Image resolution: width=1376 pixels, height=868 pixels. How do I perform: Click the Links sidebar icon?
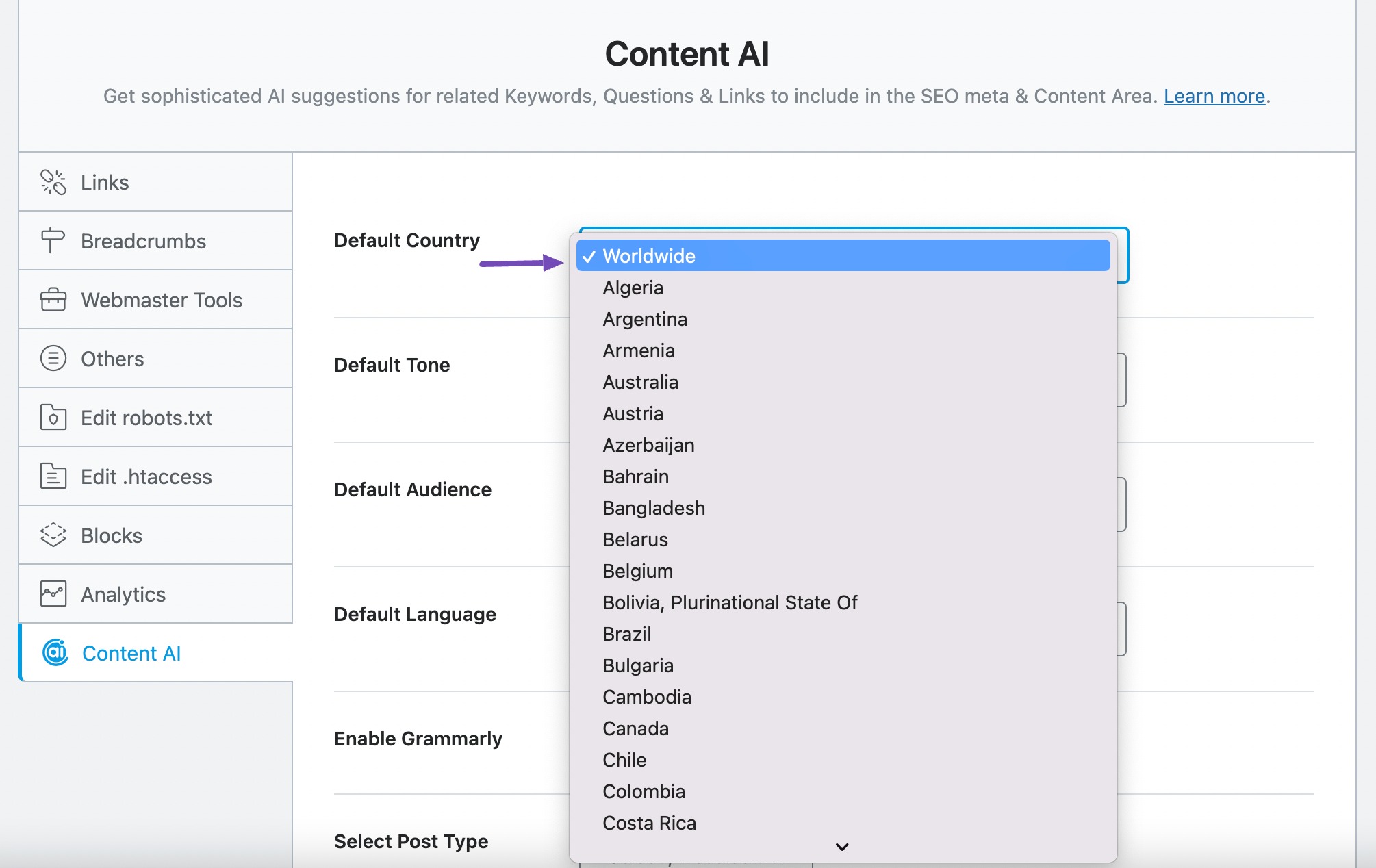click(x=53, y=182)
